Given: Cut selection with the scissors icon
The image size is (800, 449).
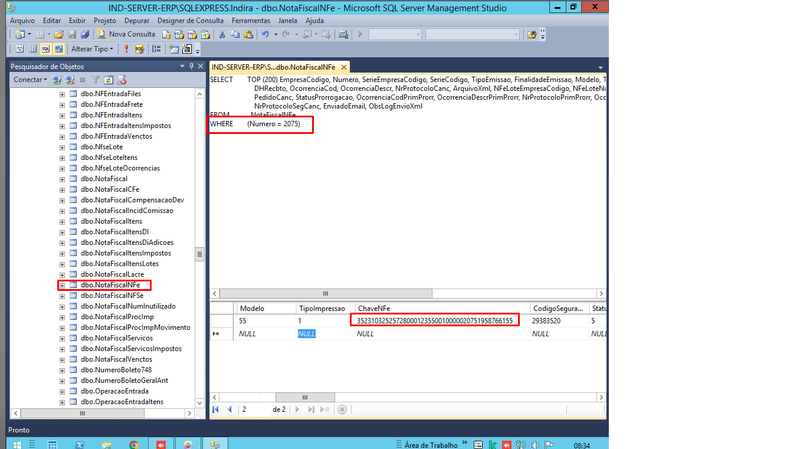Looking at the screenshot, I should click(222, 34).
